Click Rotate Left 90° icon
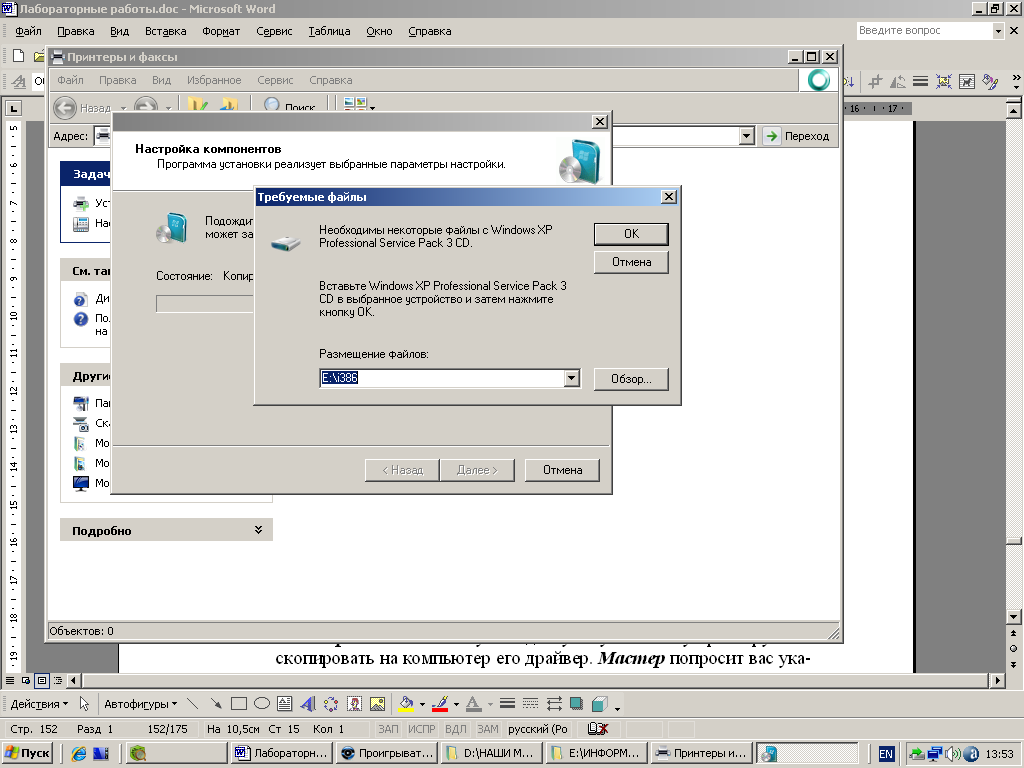This screenshot has height=768, width=1024. tap(898, 82)
